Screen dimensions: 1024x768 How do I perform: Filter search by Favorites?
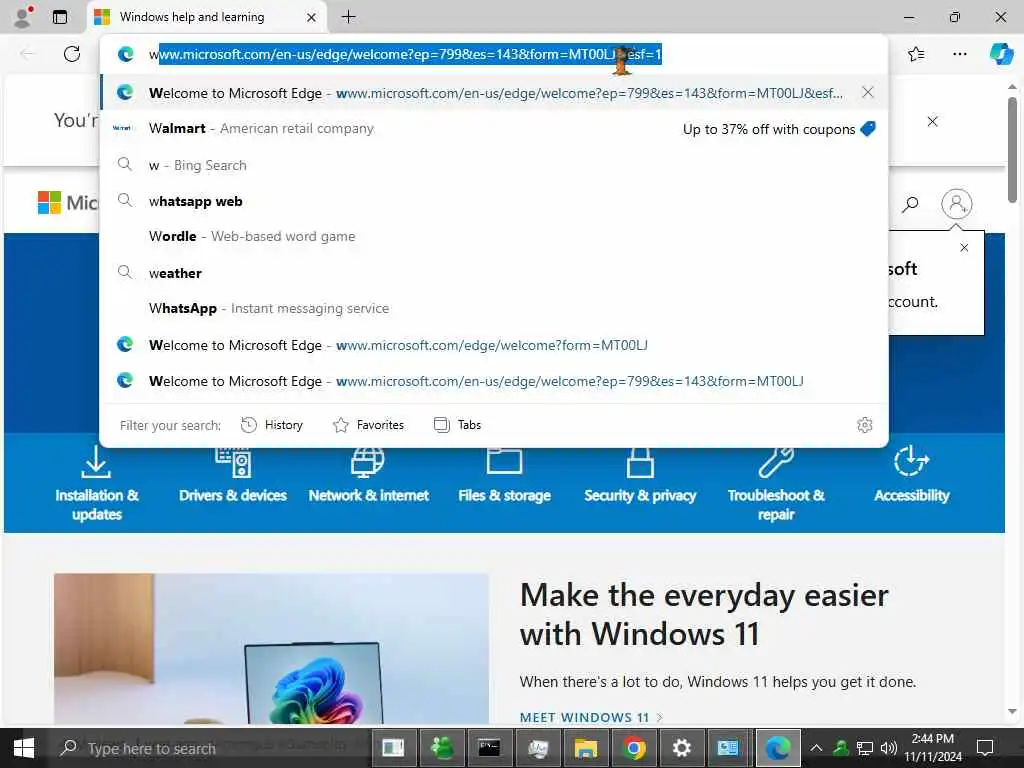[368, 425]
